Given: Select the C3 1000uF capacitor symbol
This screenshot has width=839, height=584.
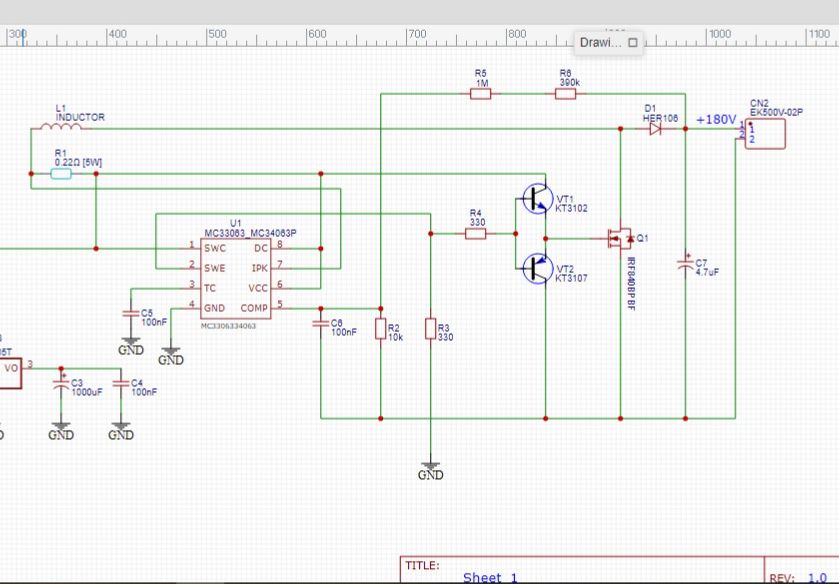Looking at the screenshot, I should tap(61, 385).
